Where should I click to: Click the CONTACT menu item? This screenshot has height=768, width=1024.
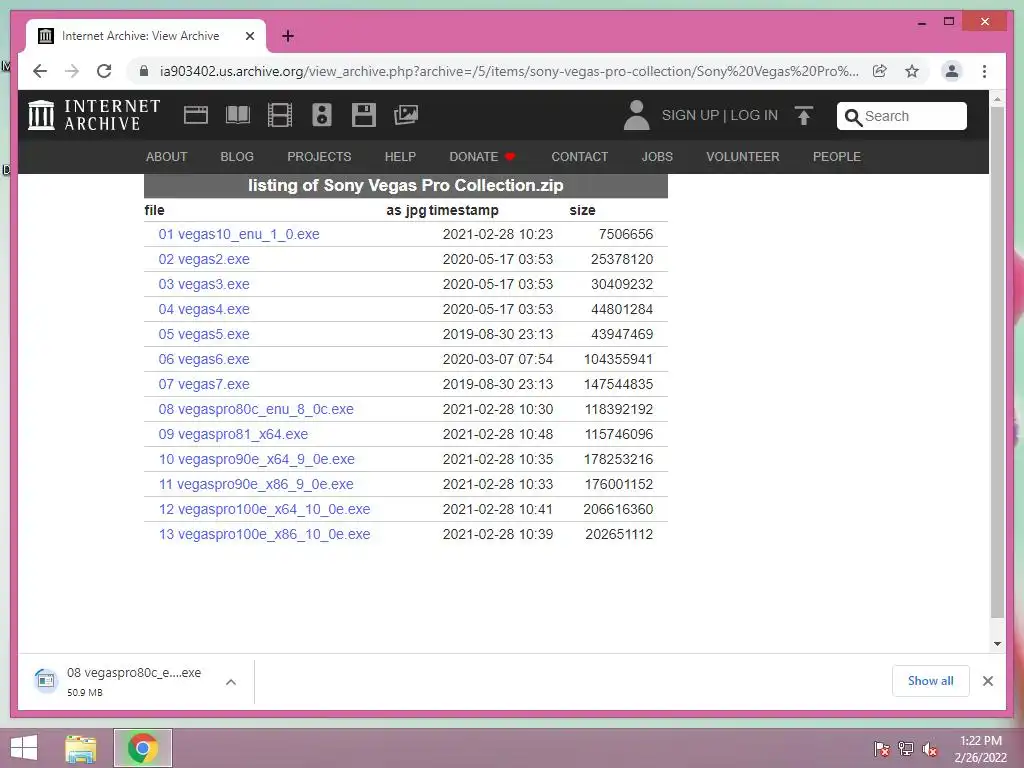[580, 157]
